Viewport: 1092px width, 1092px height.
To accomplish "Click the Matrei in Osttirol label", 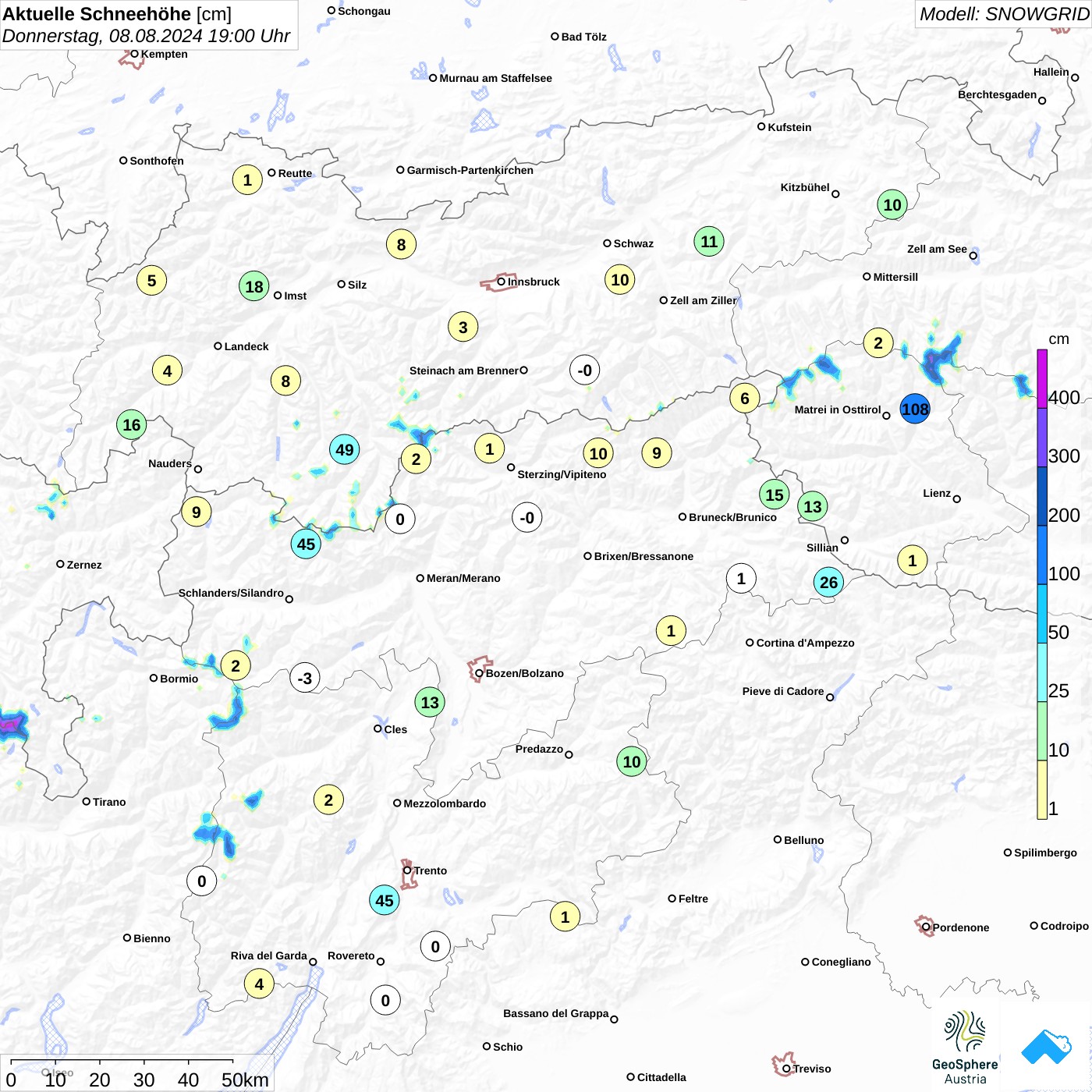I will (x=838, y=409).
